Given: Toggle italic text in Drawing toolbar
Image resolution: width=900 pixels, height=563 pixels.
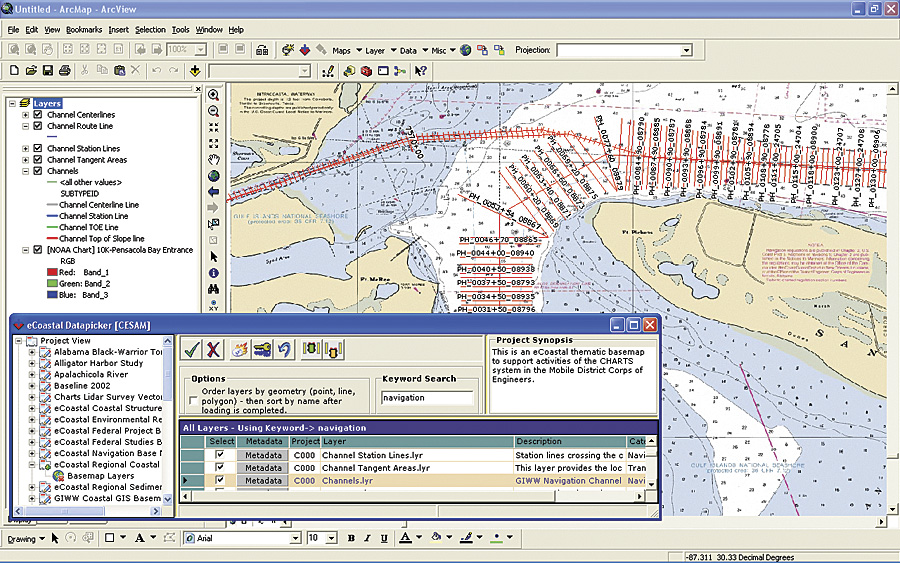Looking at the screenshot, I should point(367,538).
